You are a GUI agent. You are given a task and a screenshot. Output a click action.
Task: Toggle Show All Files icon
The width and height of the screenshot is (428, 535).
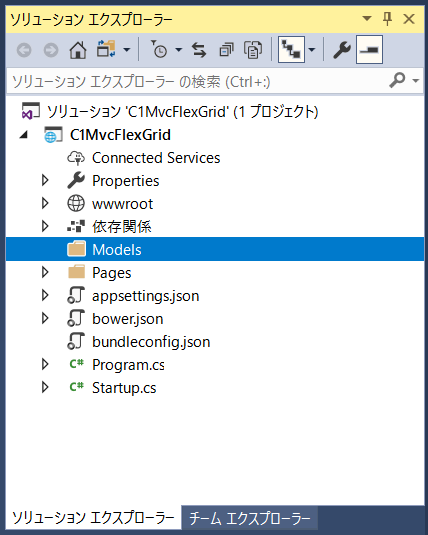(253, 50)
